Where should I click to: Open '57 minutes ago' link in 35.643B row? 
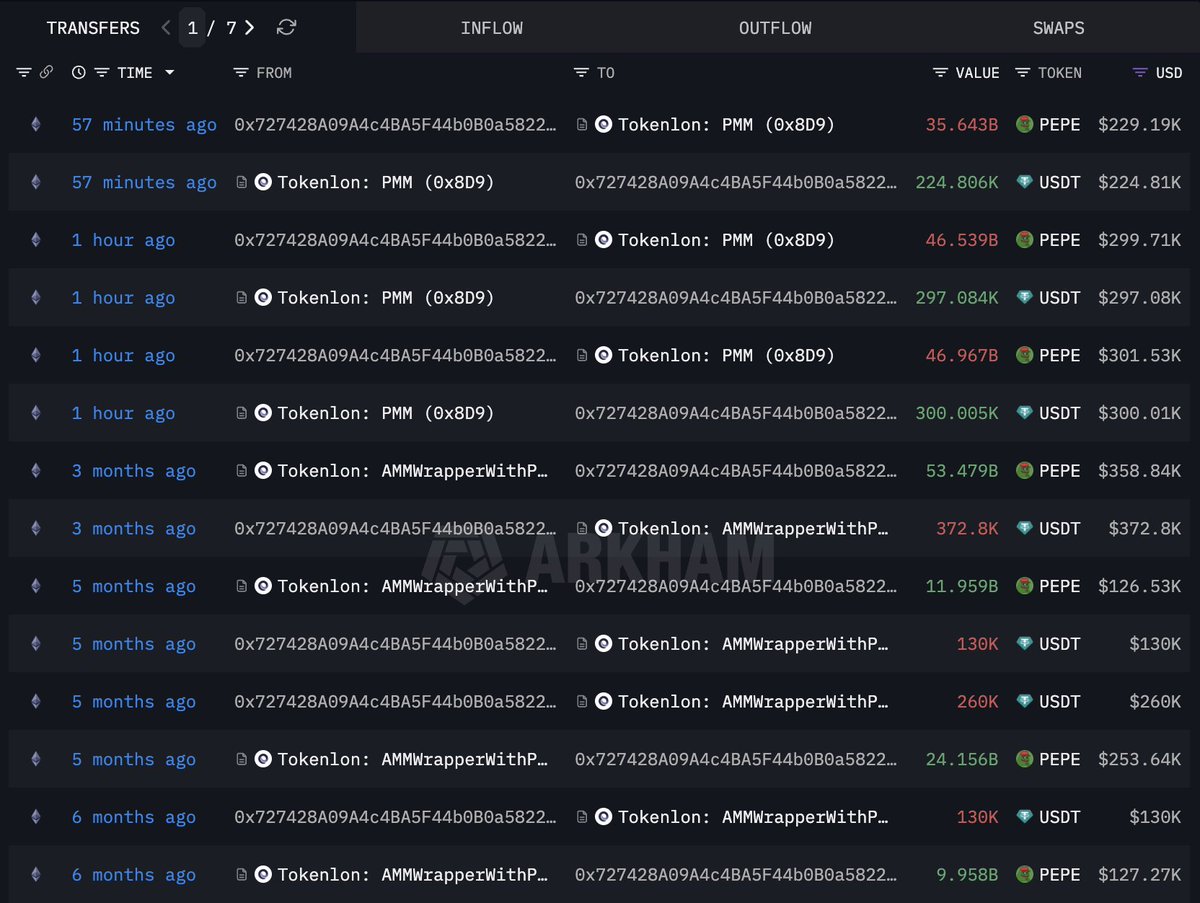(x=144, y=125)
